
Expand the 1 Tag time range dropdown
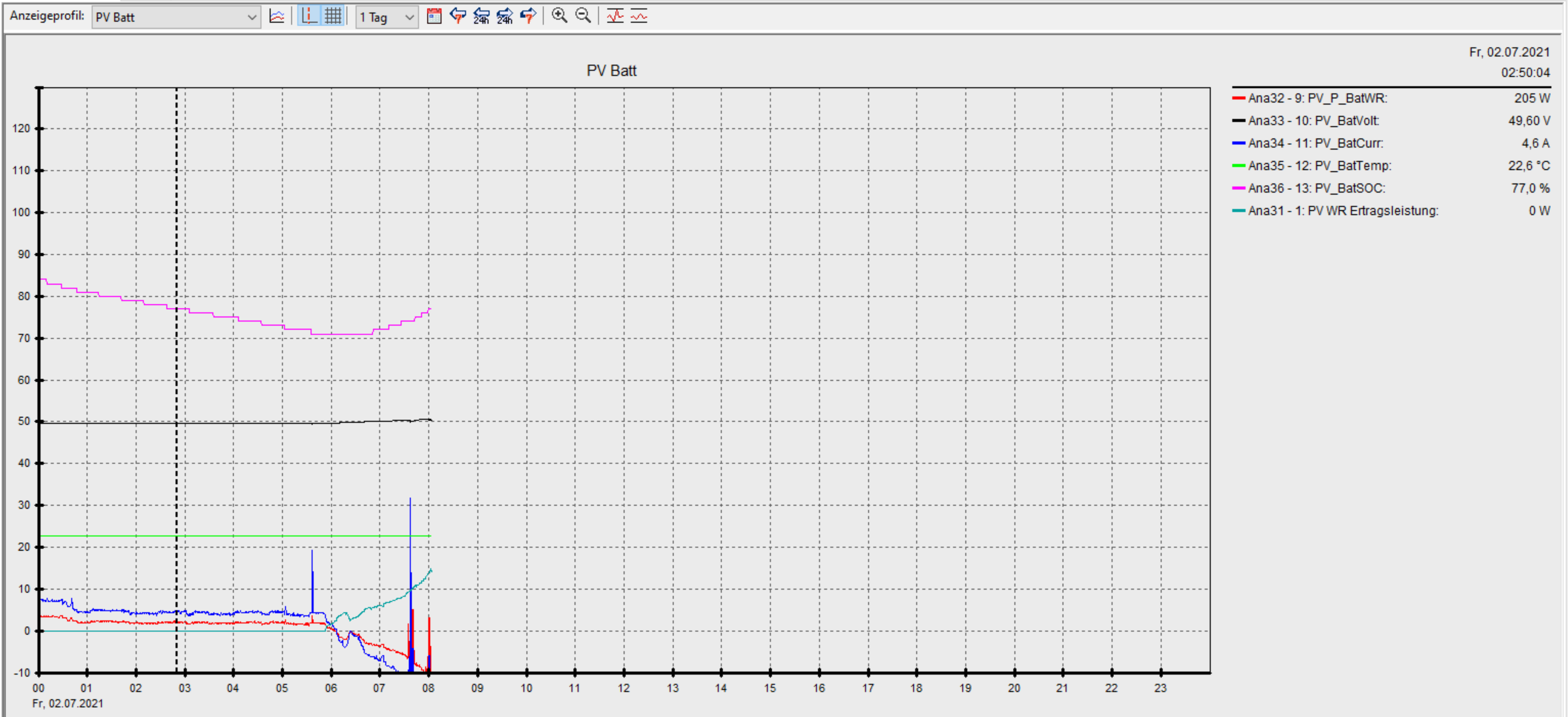pyautogui.click(x=387, y=17)
